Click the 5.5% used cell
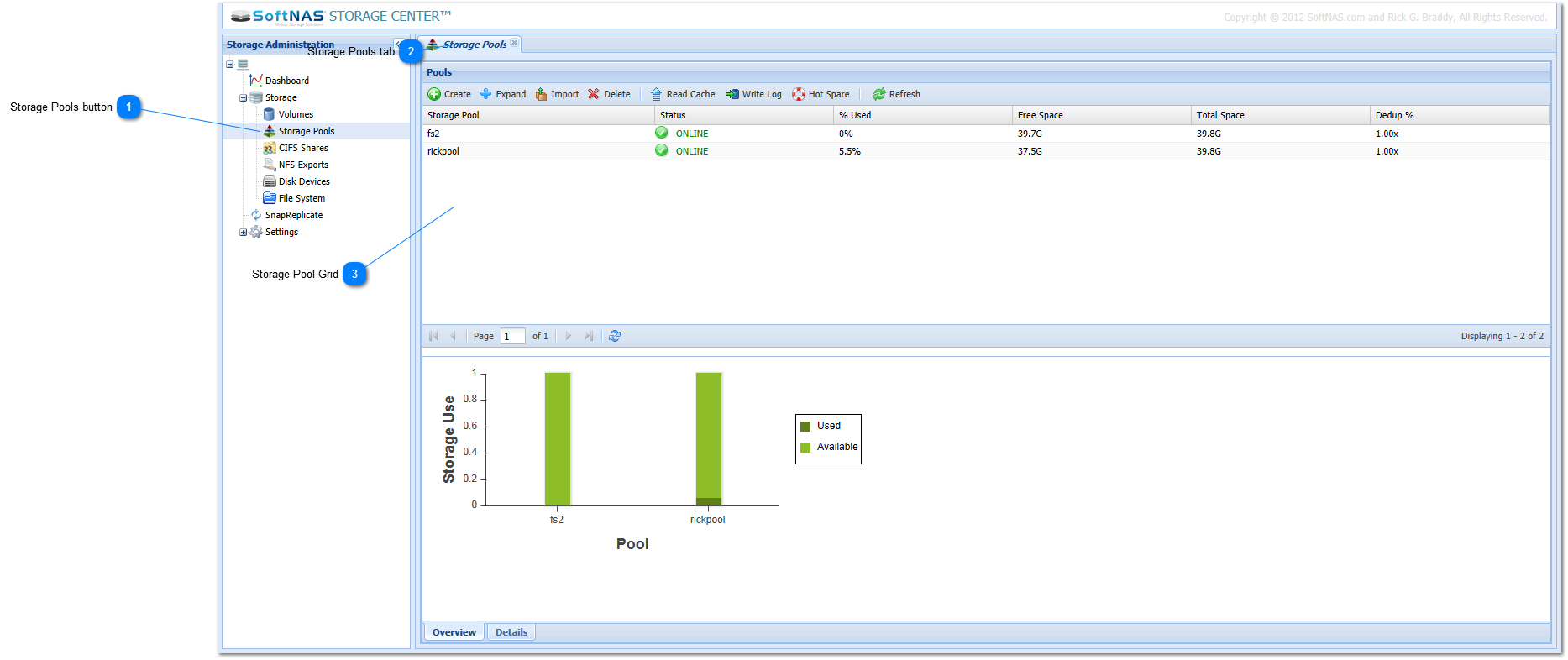The width and height of the screenshot is (1568, 660). click(x=923, y=151)
